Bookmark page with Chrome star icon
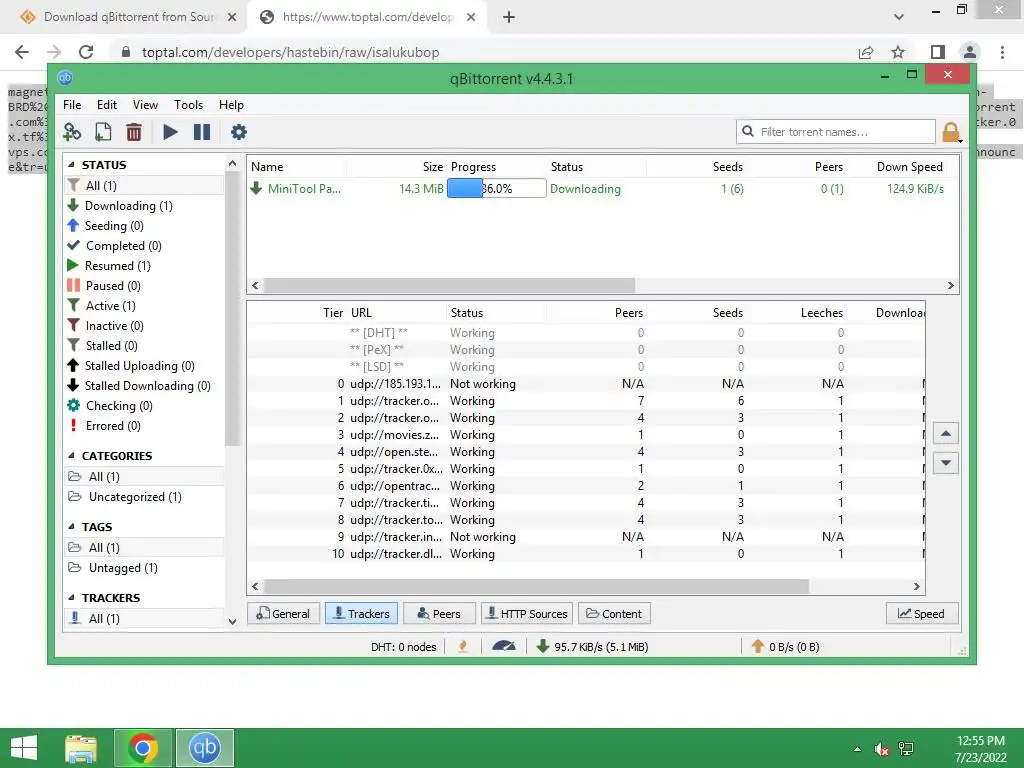 pos(898,52)
